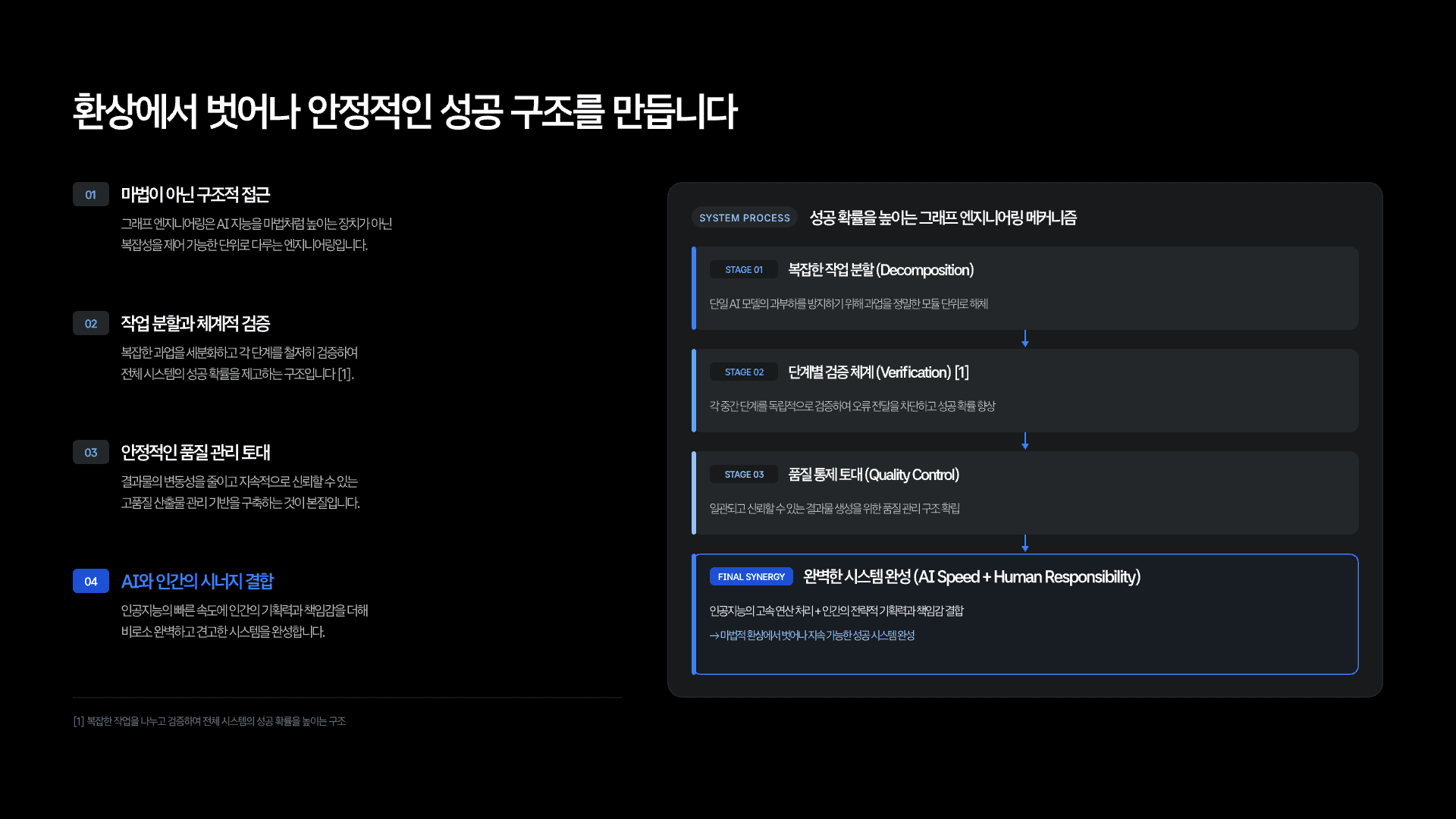Click the slide title 환상에서 벗어나 안정적인 성공 구조를 만듭니다
Image resolution: width=1456 pixels, height=819 pixels.
click(x=404, y=111)
